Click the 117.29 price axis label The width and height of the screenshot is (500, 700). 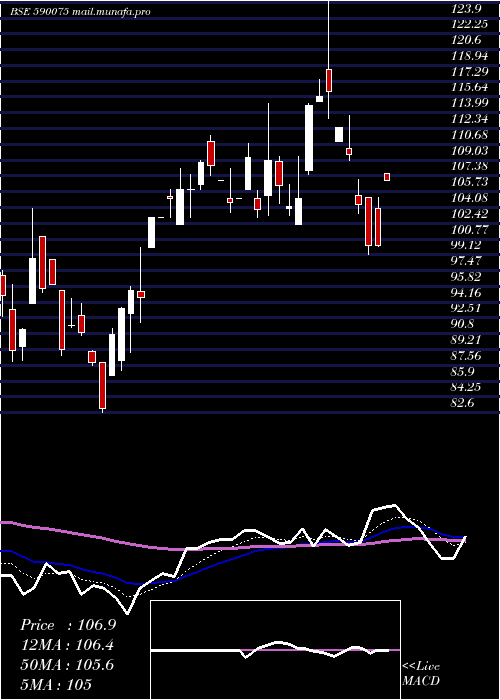(471, 71)
